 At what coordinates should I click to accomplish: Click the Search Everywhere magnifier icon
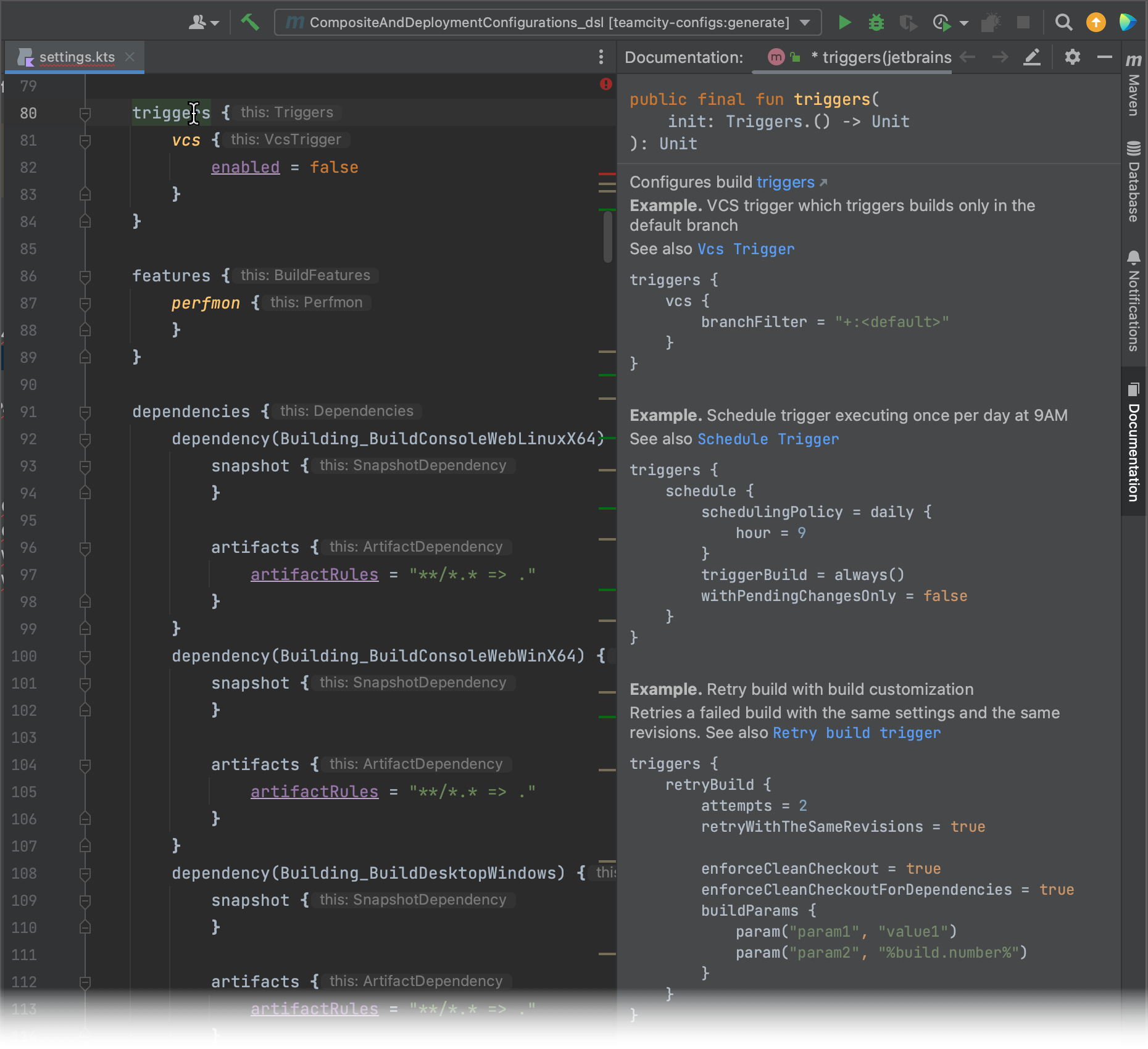tap(1063, 22)
